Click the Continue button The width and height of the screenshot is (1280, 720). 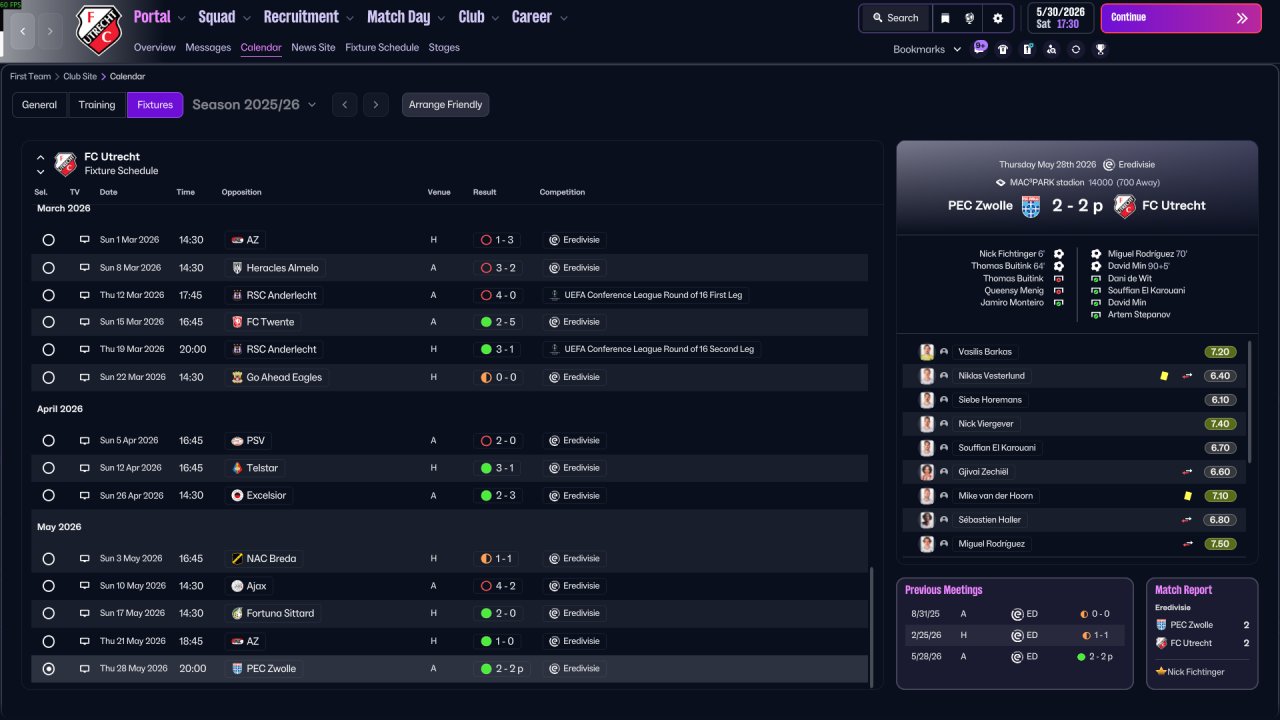pos(1181,18)
